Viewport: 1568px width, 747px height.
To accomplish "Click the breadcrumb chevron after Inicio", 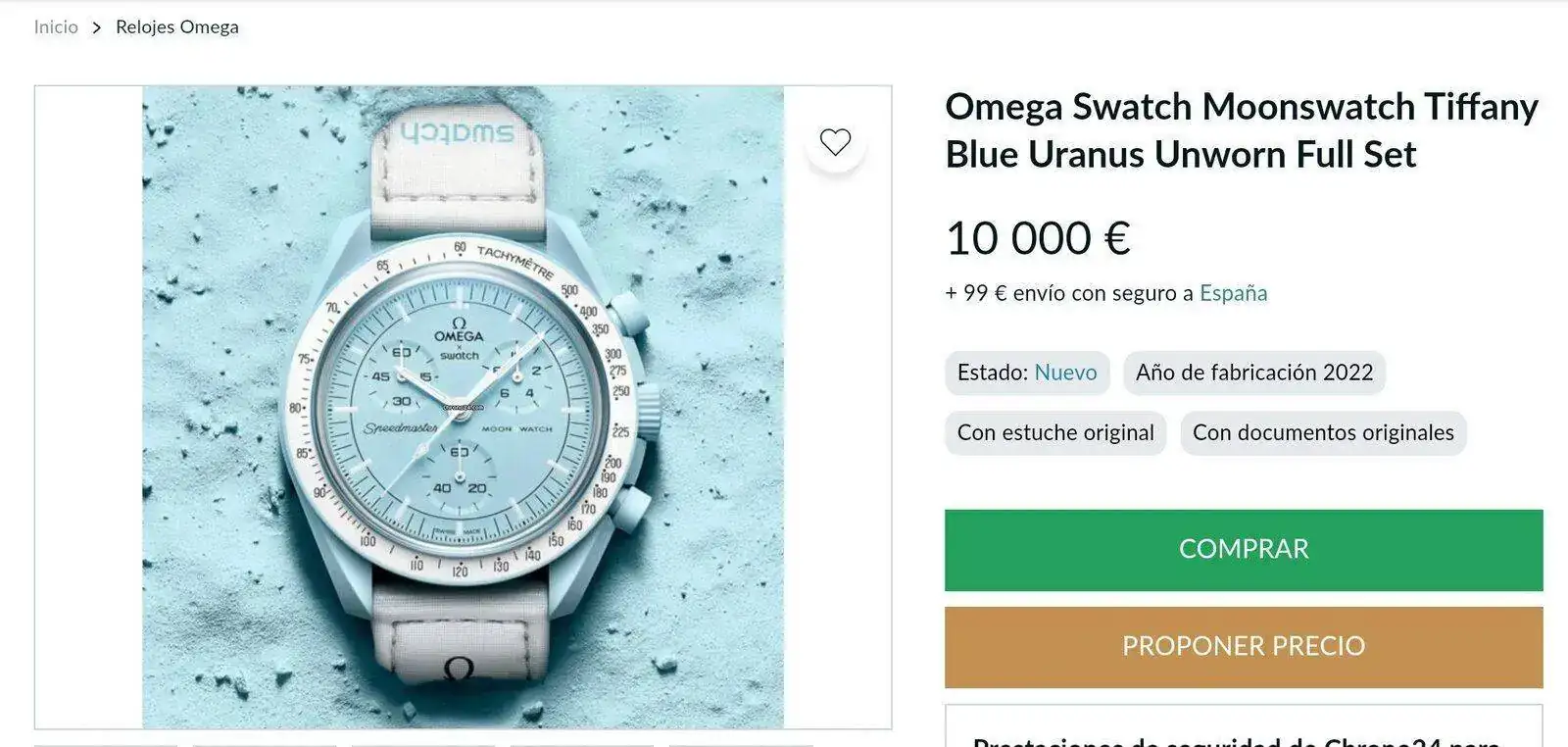I will (x=96, y=27).
